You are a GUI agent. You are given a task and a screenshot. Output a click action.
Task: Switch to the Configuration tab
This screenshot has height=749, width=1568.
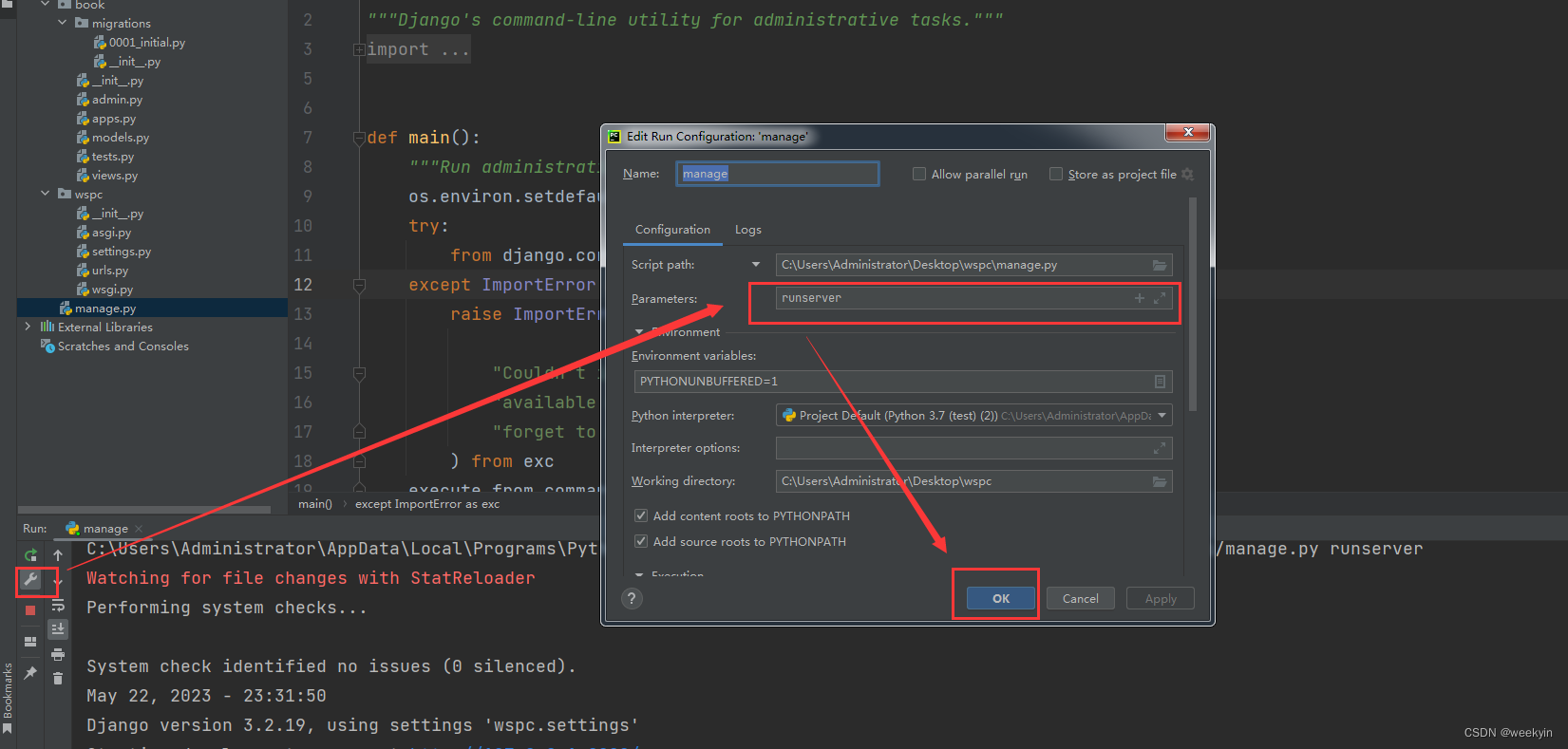[x=672, y=230]
